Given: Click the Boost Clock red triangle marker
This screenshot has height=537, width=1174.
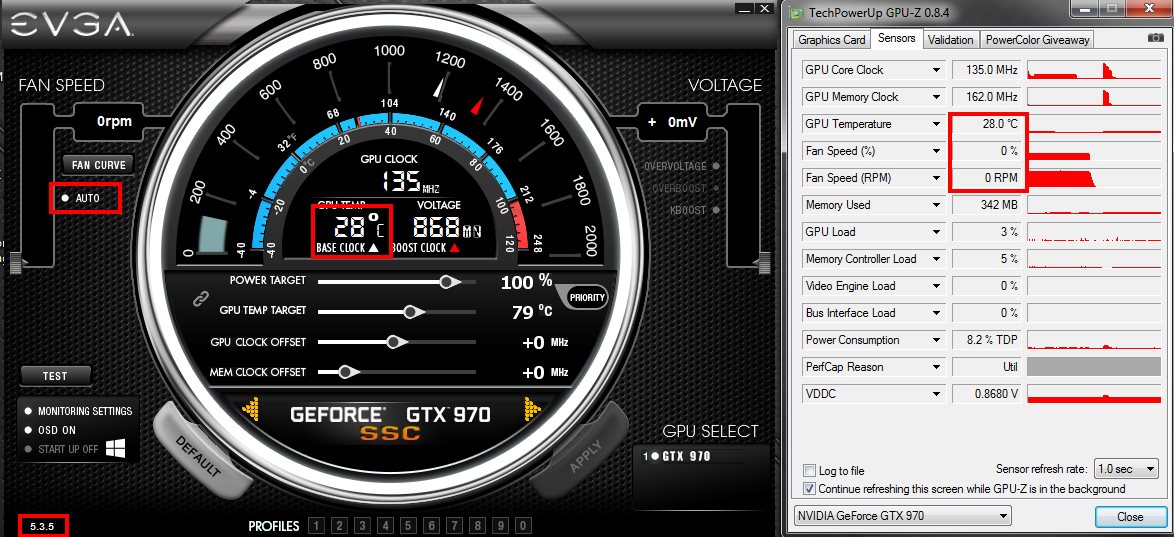Looking at the screenshot, I should tap(454, 247).
